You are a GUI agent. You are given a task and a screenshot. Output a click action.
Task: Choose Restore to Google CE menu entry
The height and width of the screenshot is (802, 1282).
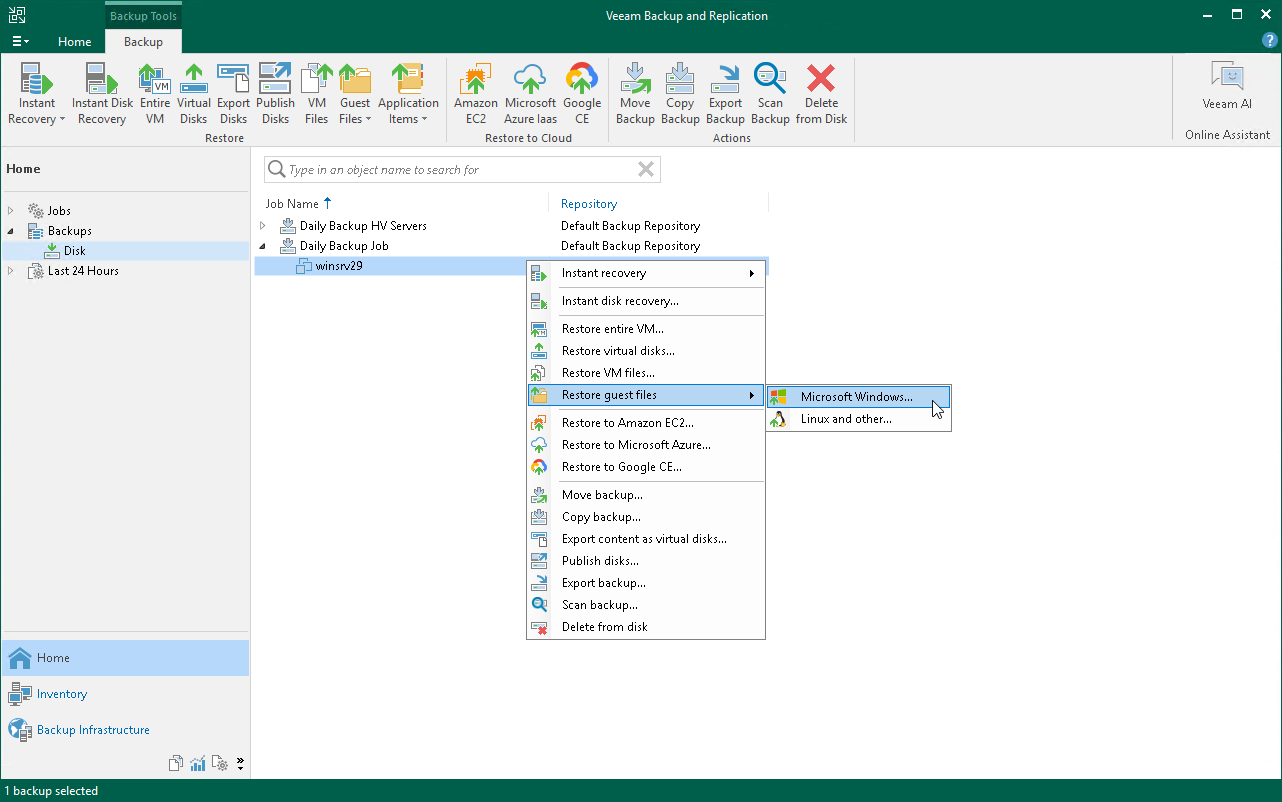[646, 467]
